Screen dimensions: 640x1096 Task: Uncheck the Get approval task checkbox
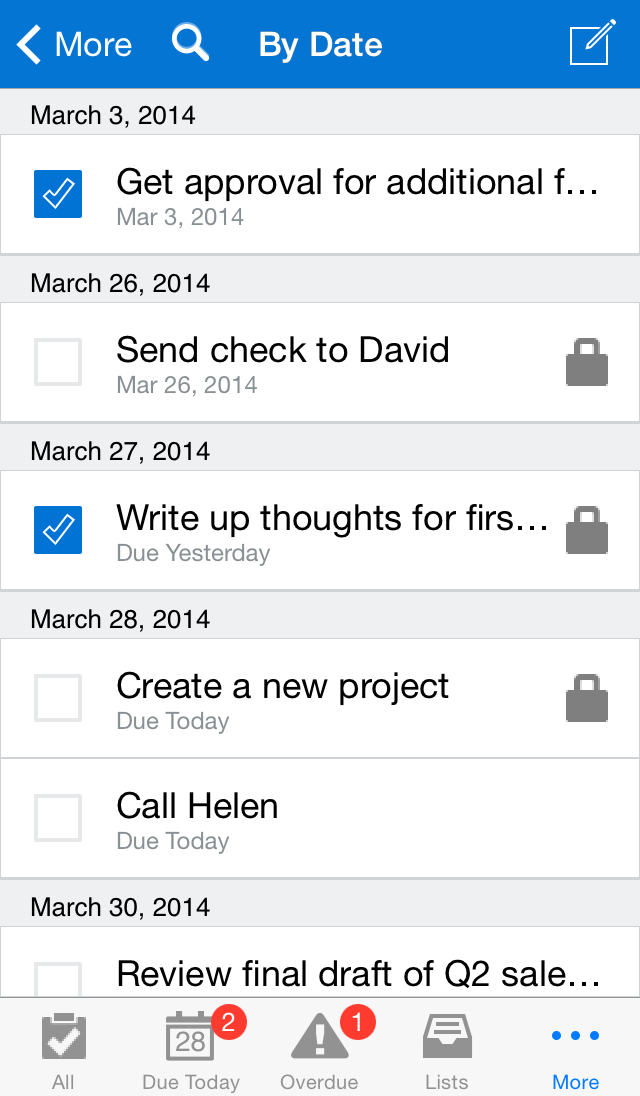[58, 194]
